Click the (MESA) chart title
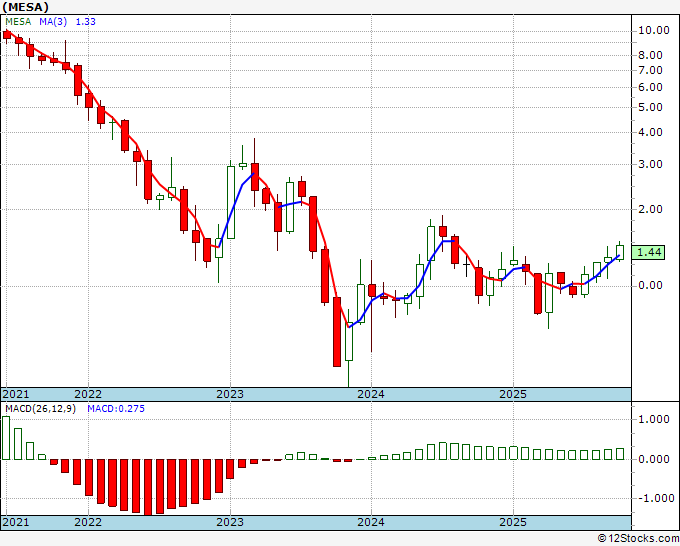Image resolution: width=680 pixels, height=546 pixels. 25,7
